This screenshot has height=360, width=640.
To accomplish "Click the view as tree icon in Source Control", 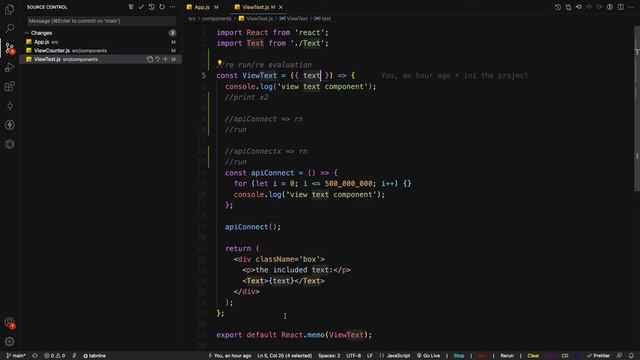I will click(x=131, y=7).
